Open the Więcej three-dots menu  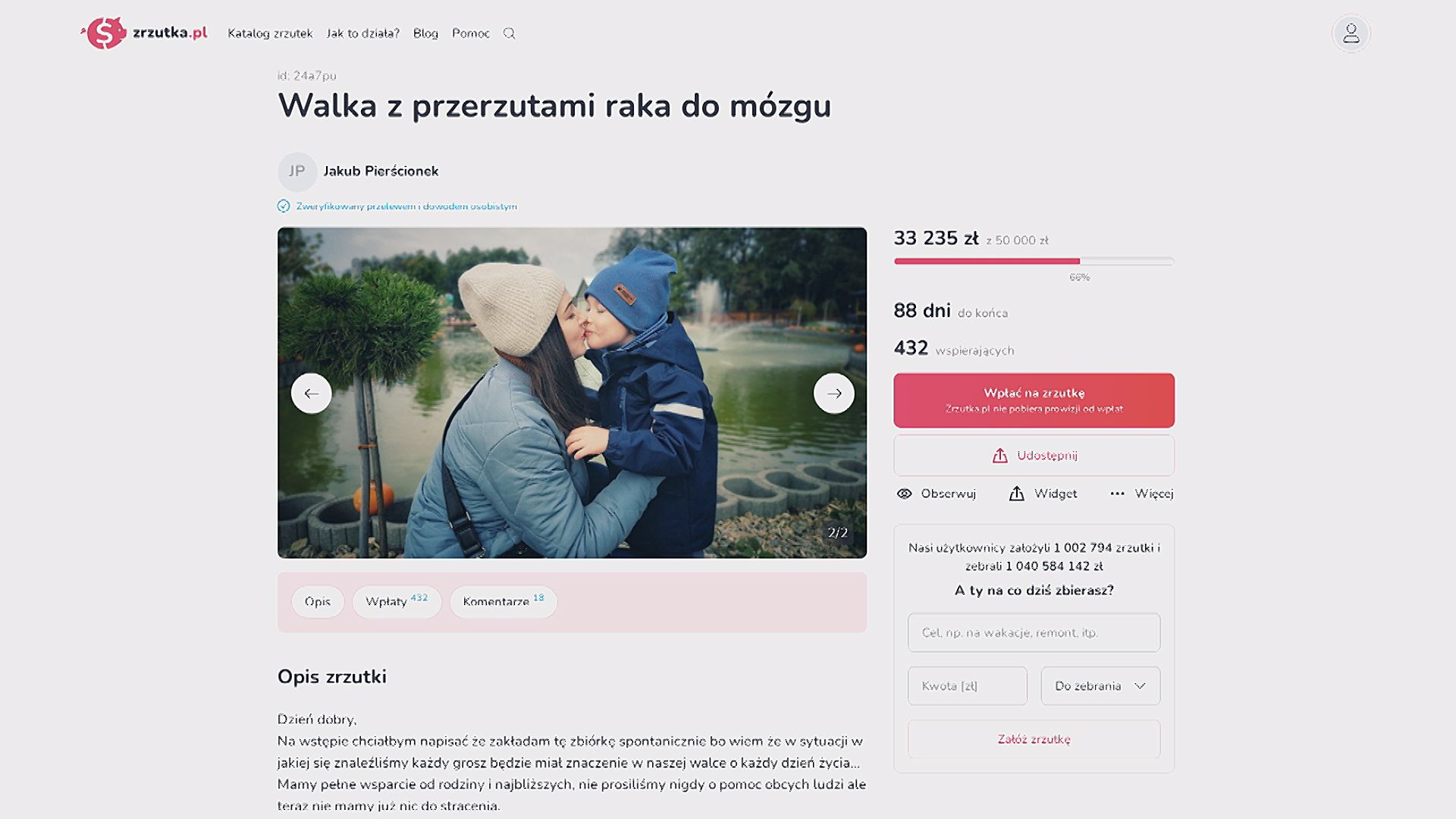pyautogui.click(x=1141, y=494)
